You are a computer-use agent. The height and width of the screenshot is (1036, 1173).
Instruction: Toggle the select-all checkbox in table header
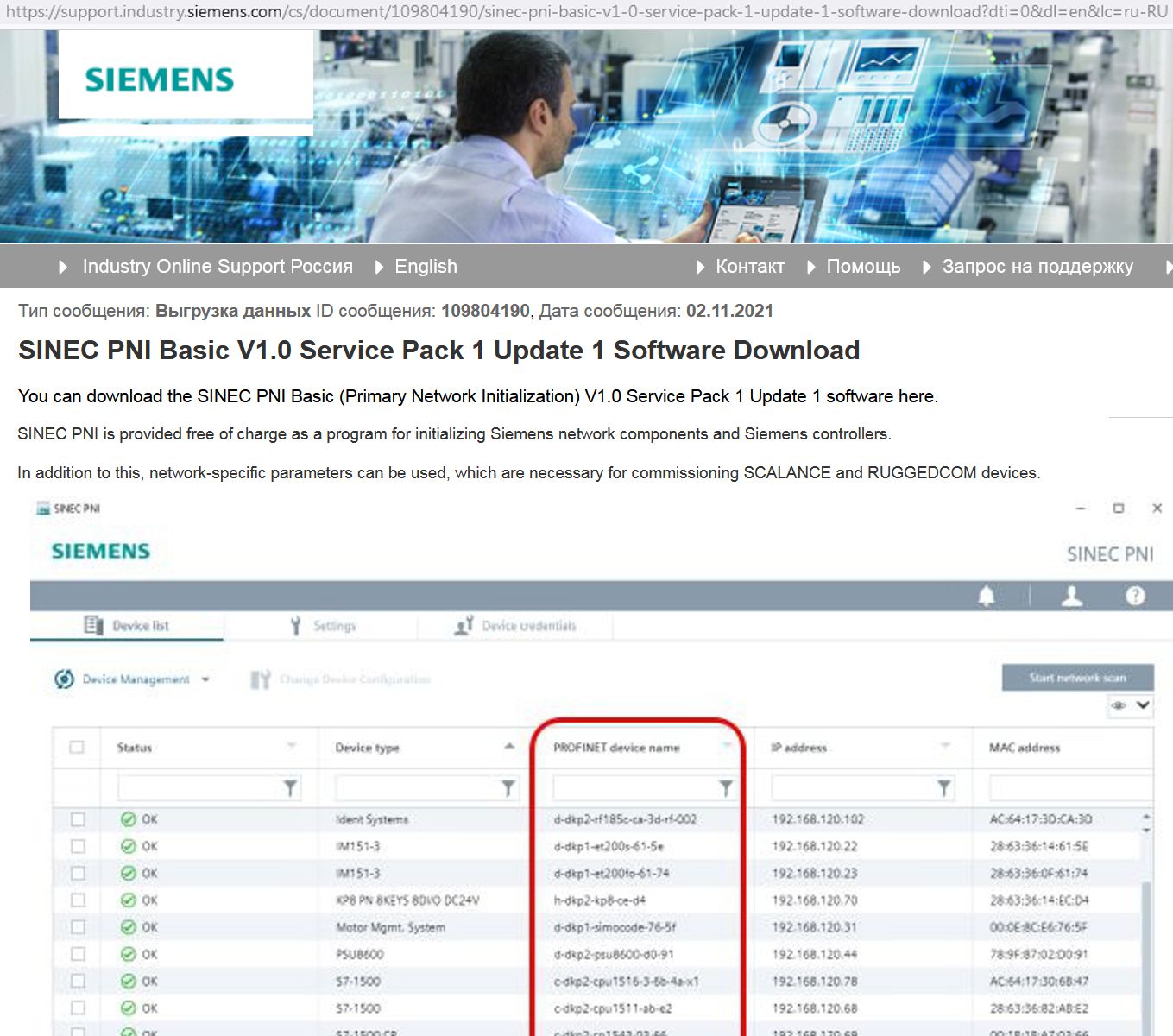[77, 748]
